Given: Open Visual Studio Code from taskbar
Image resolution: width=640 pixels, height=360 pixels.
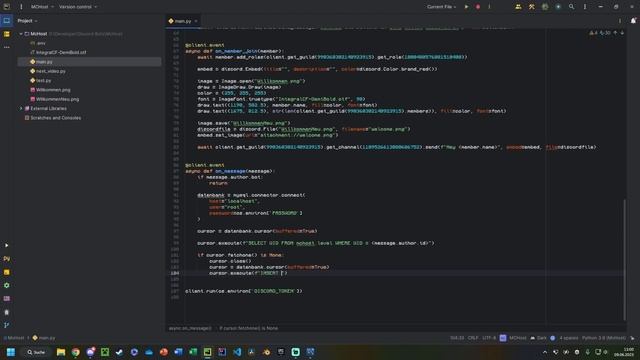Looking at the screenshot, I should pos(237,352).
